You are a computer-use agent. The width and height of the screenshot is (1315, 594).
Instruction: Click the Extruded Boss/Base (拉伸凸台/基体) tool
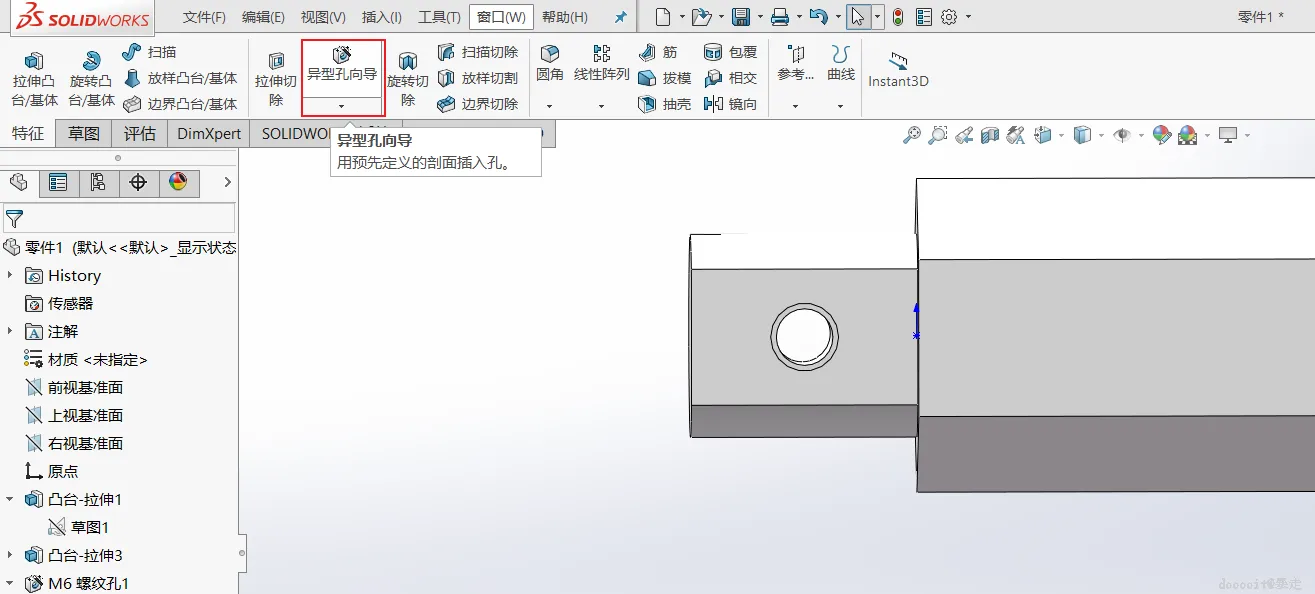pos(35,79)
